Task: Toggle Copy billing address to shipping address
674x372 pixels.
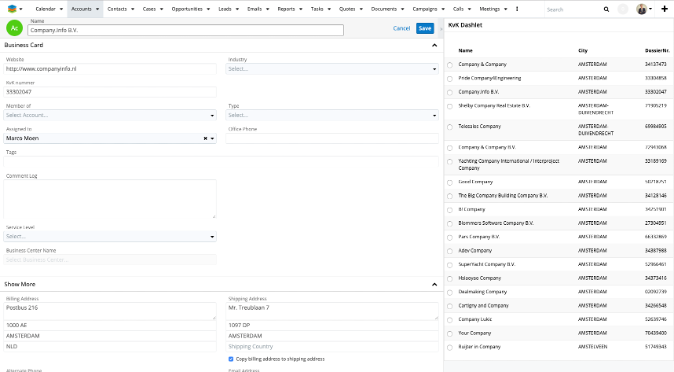Action: [231, 359]
